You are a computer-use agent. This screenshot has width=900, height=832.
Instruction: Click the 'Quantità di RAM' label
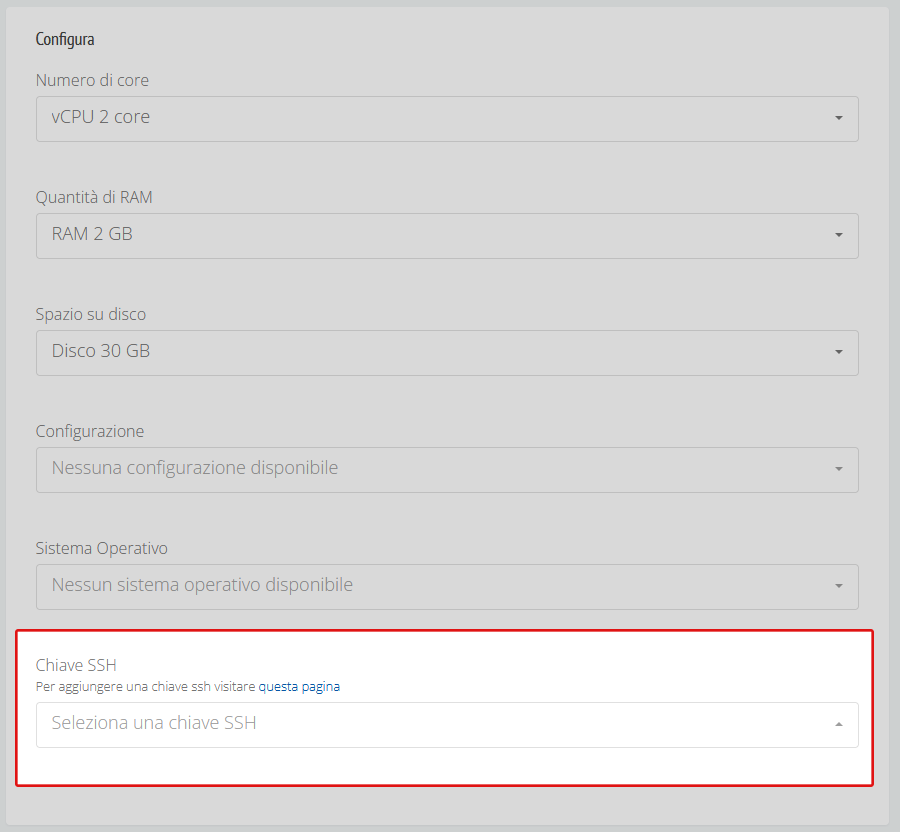point(94,197)
